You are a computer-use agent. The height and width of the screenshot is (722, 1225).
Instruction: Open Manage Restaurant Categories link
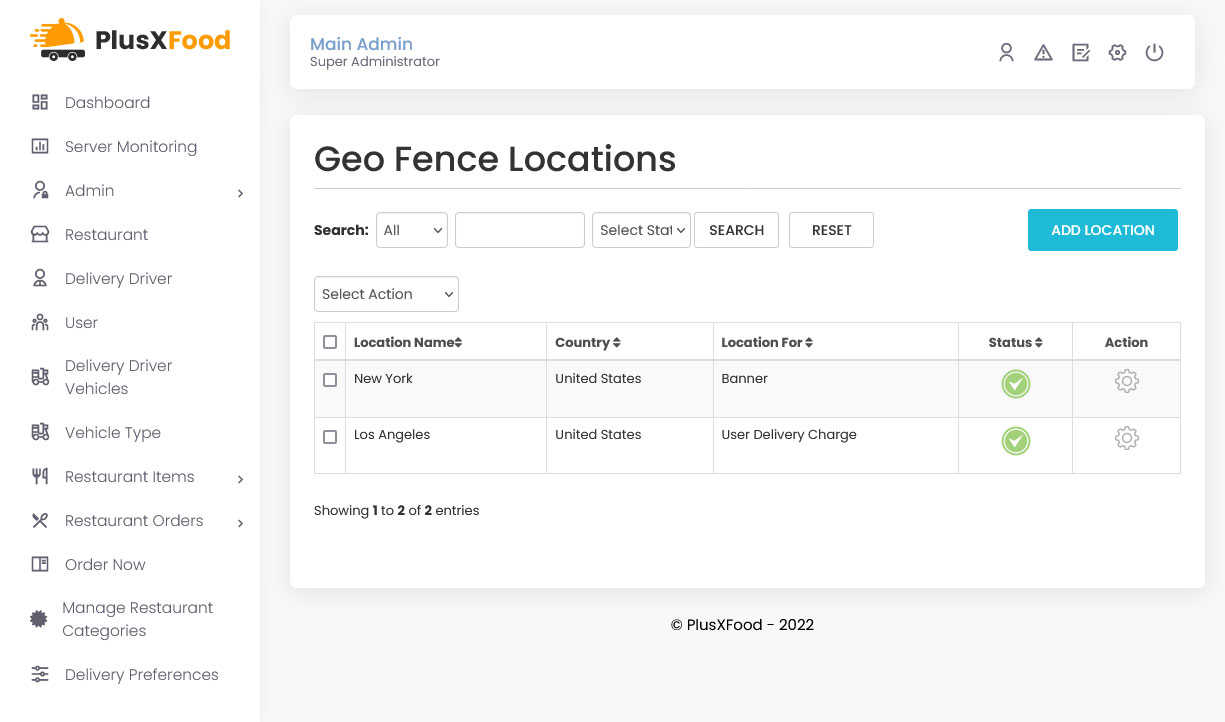pos(138,619)
